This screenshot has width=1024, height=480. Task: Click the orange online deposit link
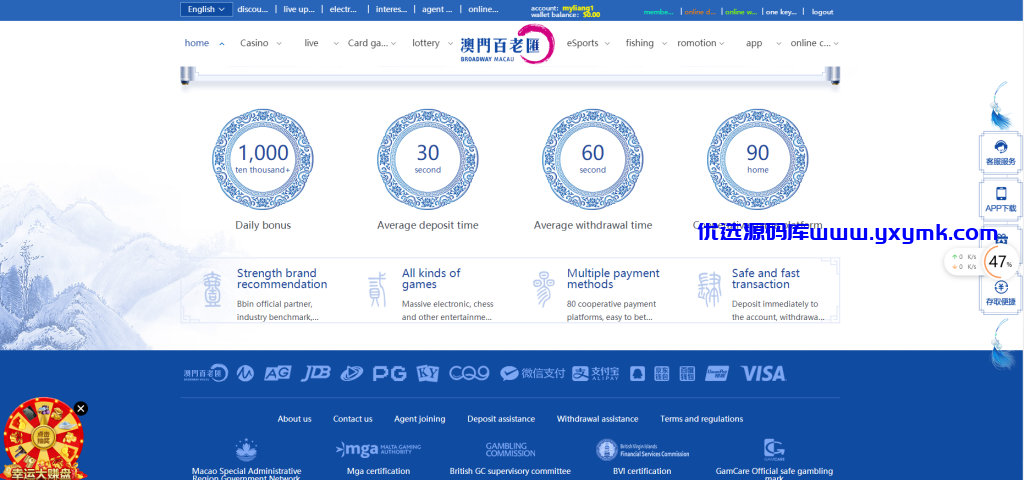click(x=700, y=12)
